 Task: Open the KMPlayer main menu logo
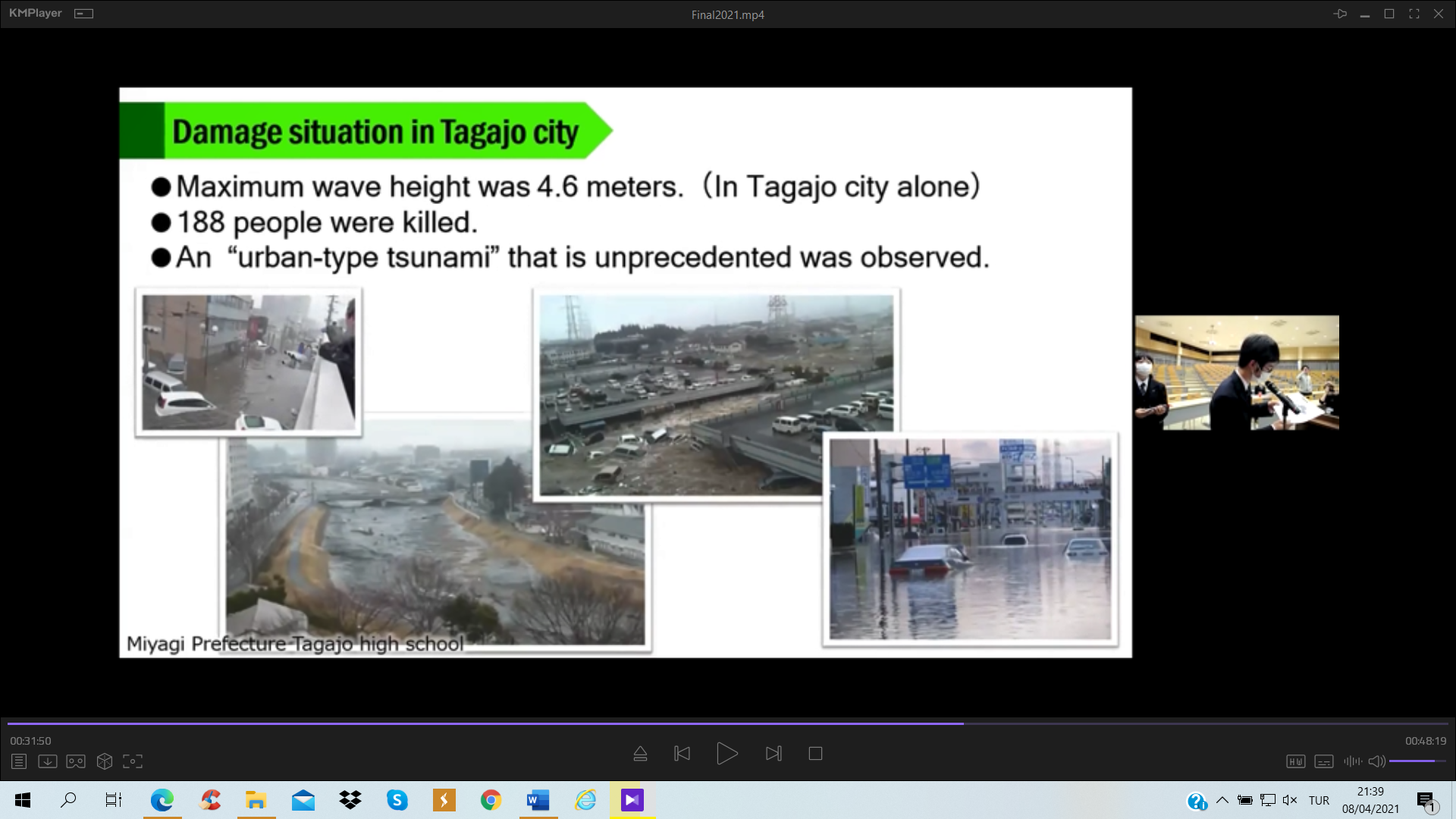pos(36,14)
